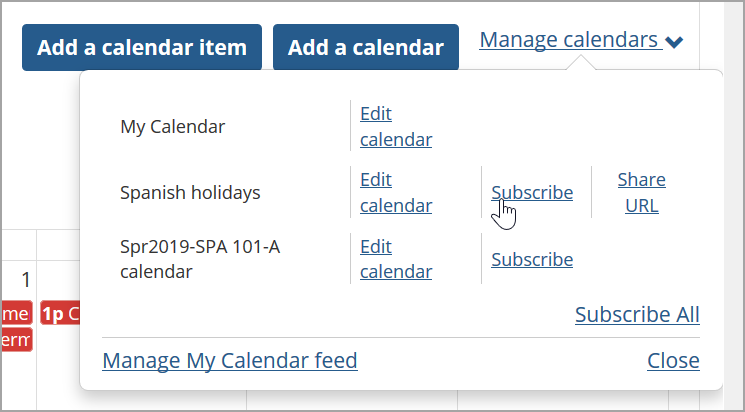
Task: Open Manage My Calendar feed
Action: click(x=229, y=361)
